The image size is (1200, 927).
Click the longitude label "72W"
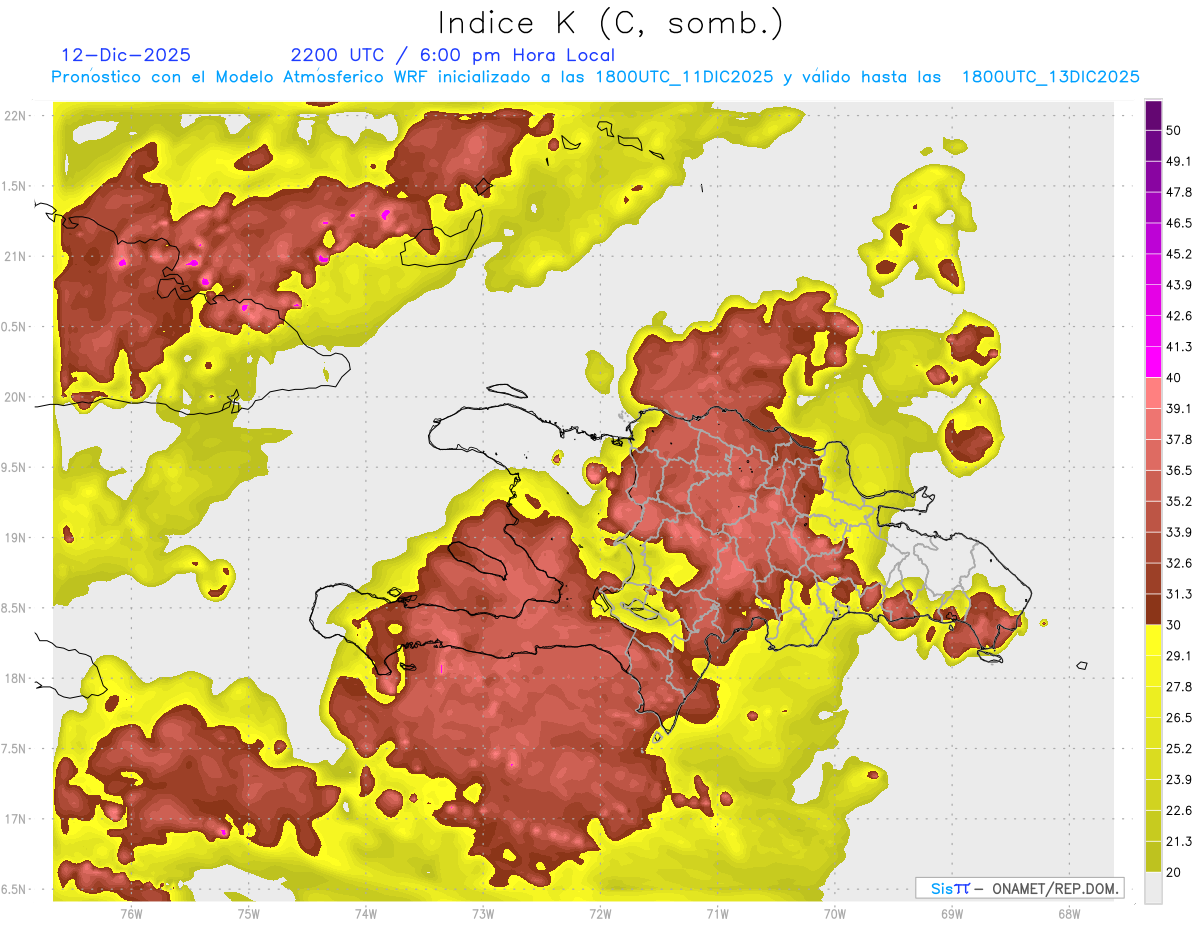(600, 913)
